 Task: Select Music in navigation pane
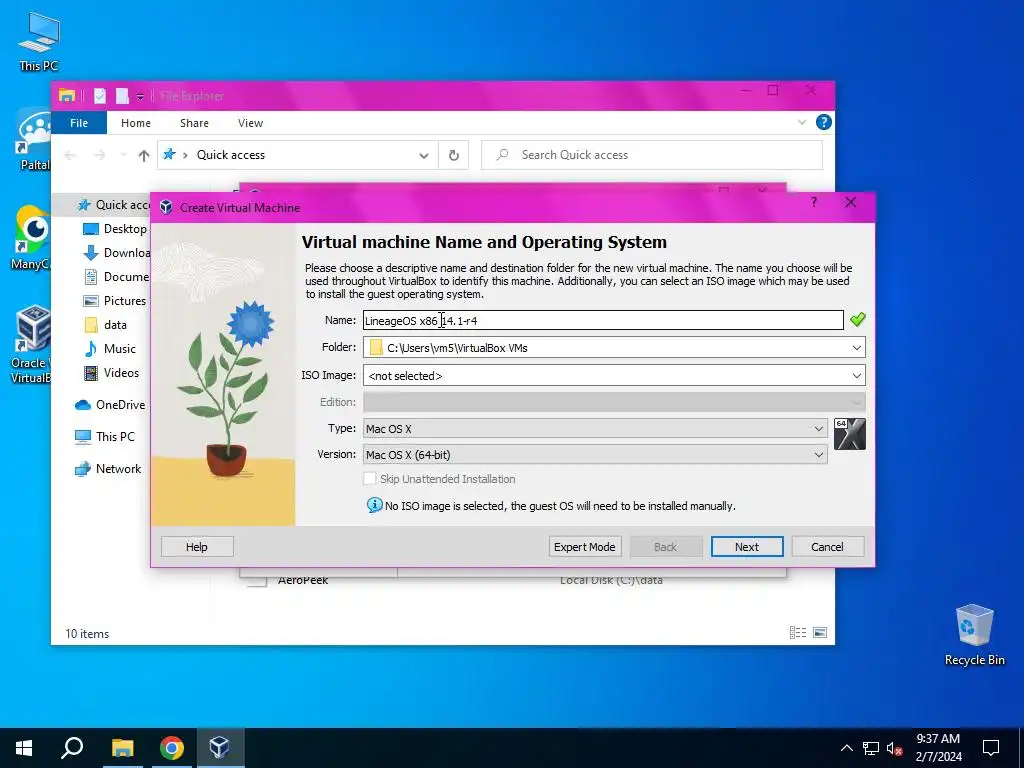[x=110, y=349]
